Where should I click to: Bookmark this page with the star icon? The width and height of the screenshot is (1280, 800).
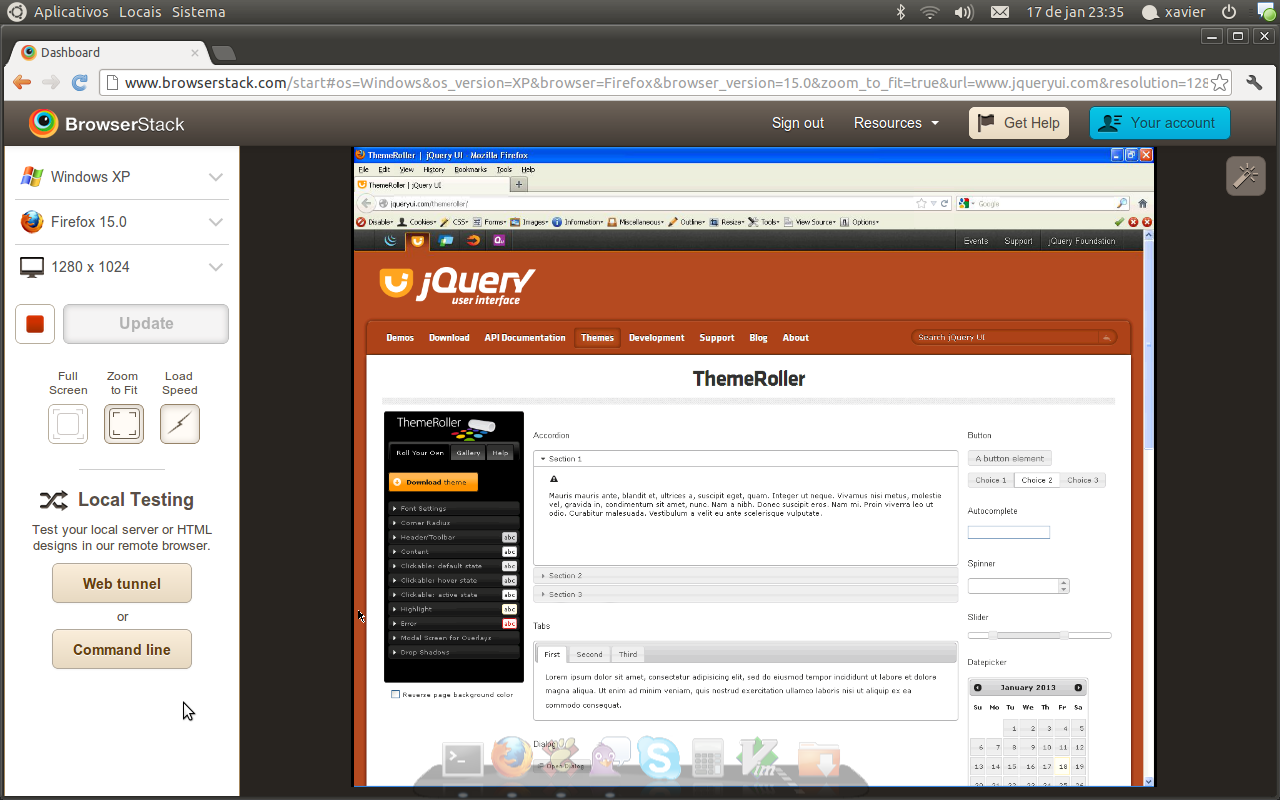click(x=1220, y=83)
